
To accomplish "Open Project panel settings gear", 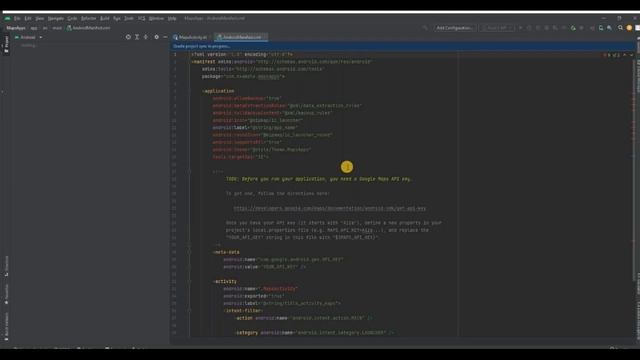I will click(156, 37).
